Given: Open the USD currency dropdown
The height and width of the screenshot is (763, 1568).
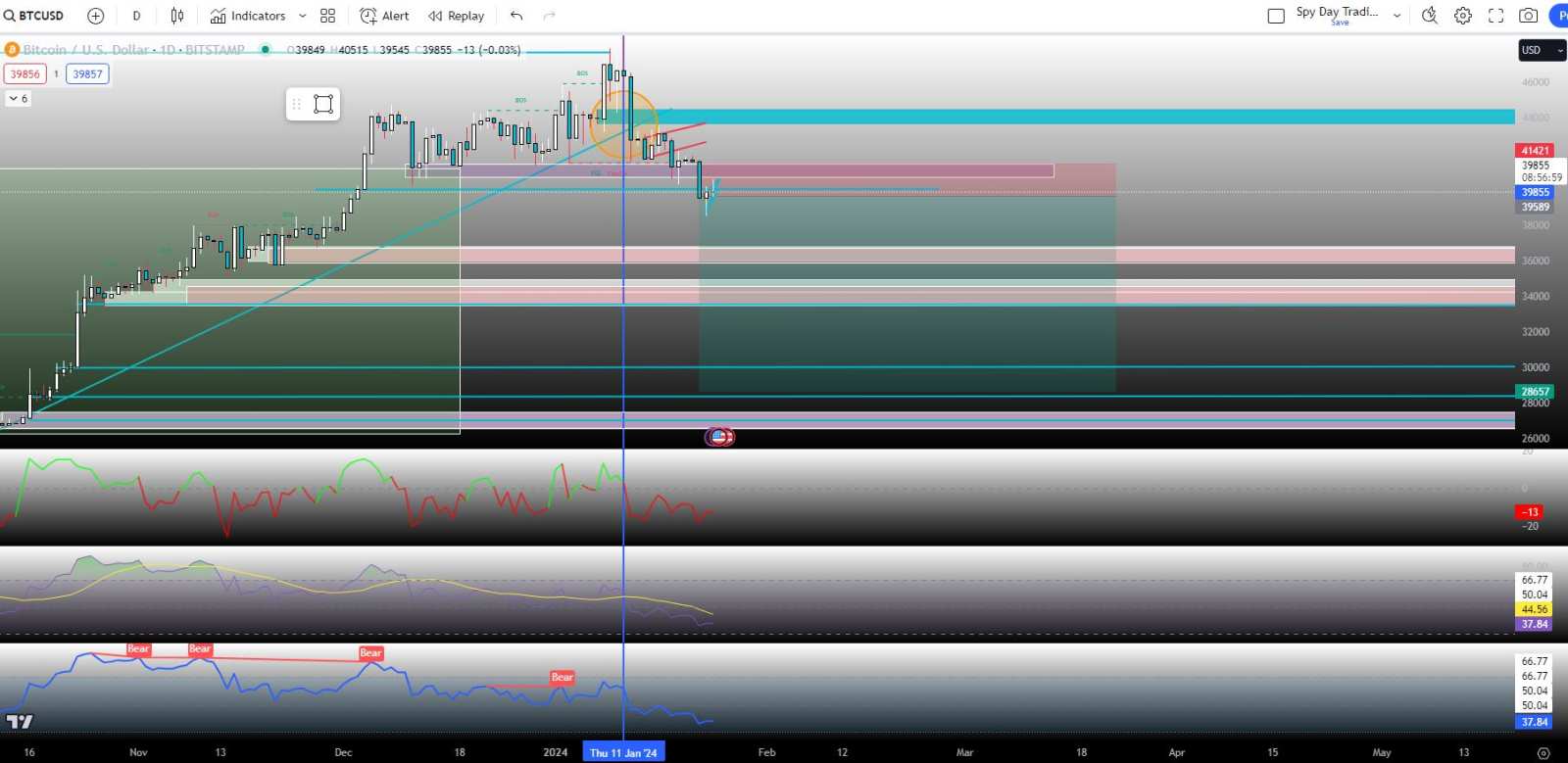Looking at the screenshot, I should [1542, 50].
